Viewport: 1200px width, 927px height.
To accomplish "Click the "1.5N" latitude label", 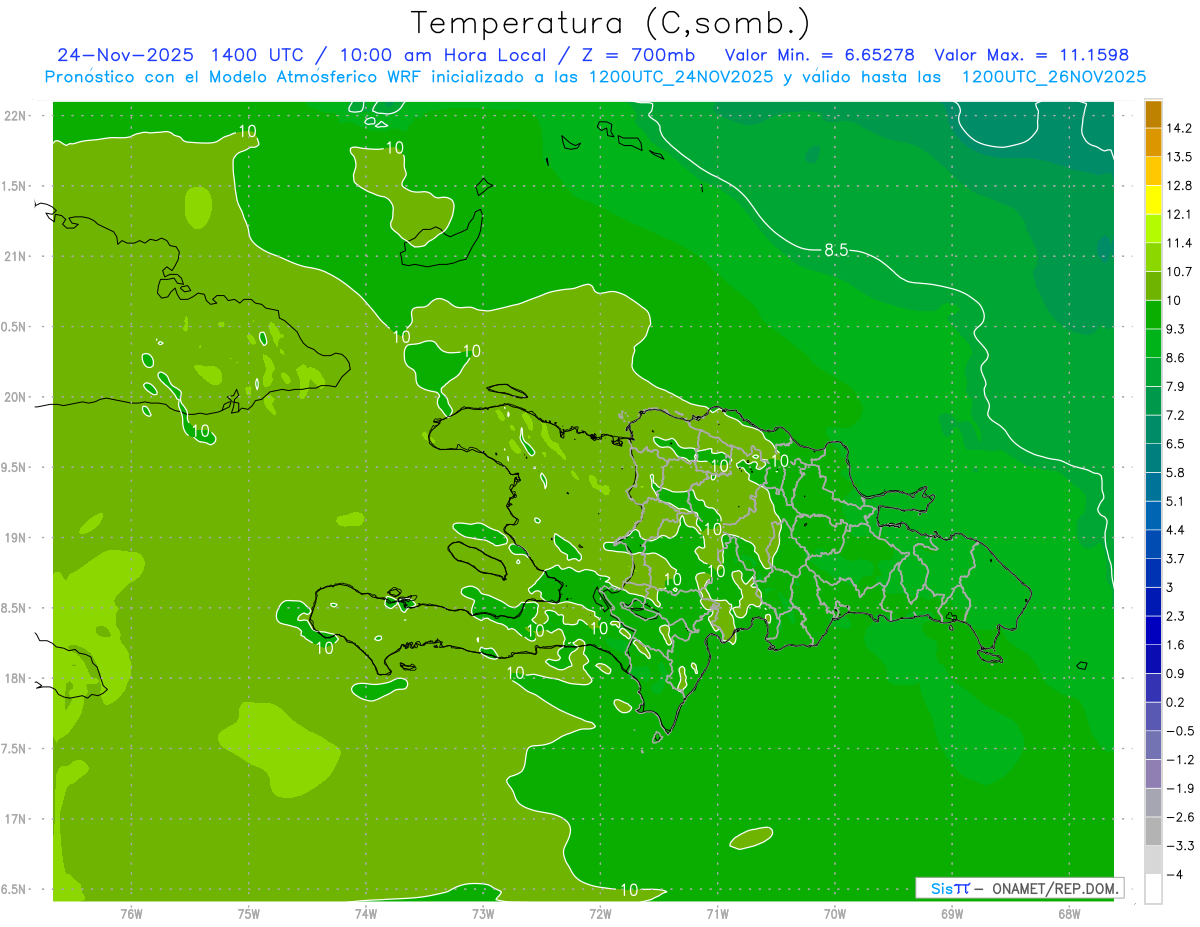I will [13, 186].
